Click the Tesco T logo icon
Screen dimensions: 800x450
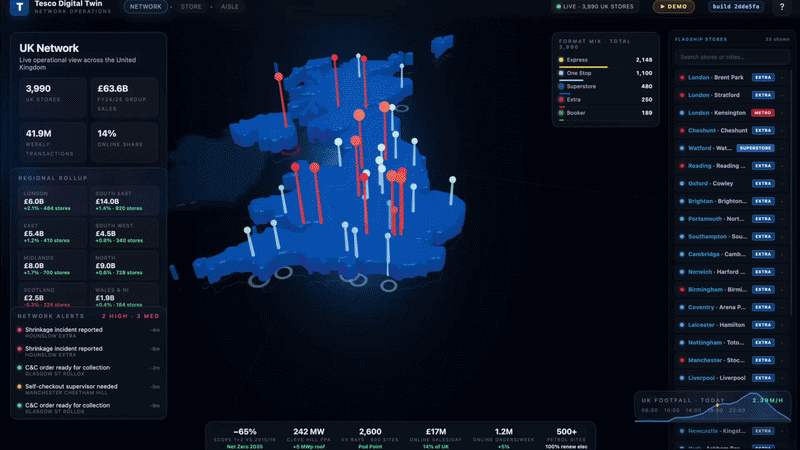tap(19, 7)
